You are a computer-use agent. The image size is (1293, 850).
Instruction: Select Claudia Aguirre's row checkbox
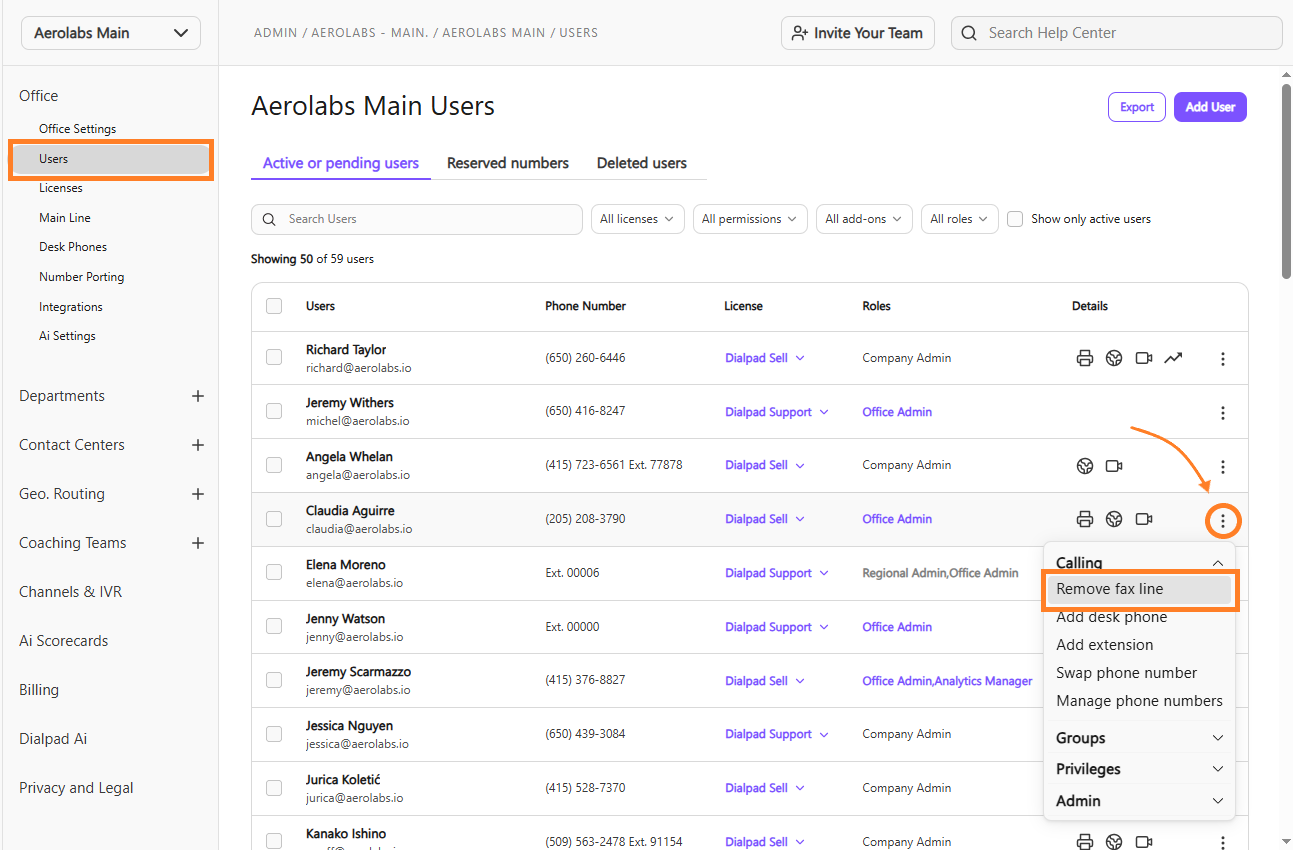point(274,519)
